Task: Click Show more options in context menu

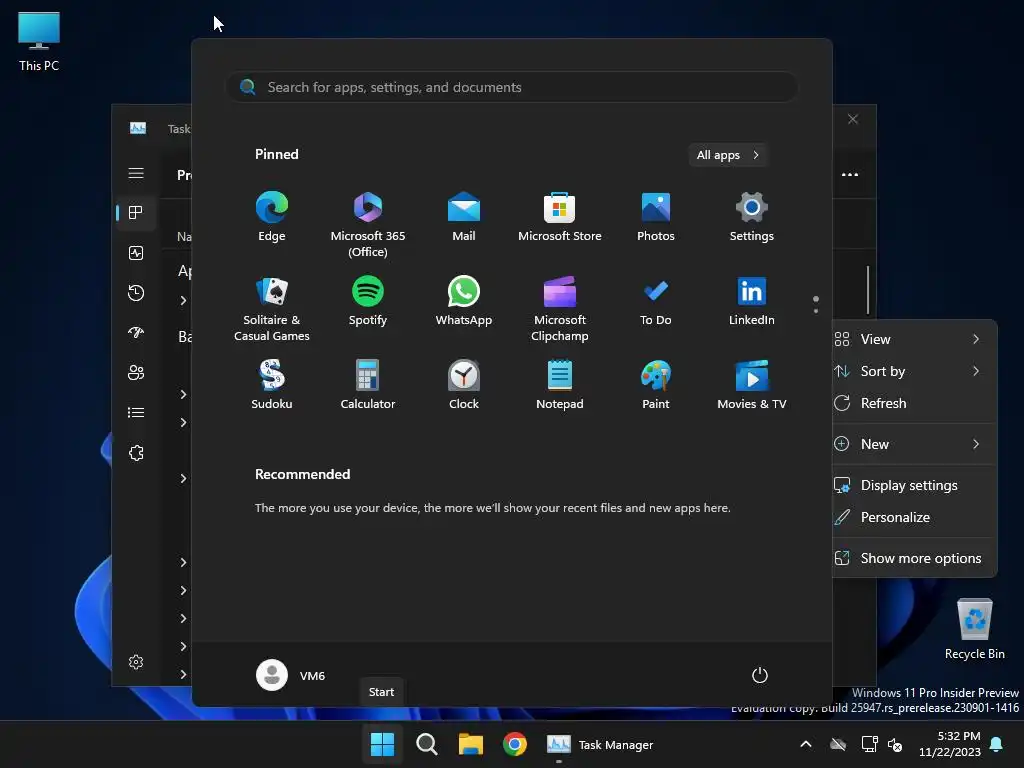Action: (x=914, y=558)
